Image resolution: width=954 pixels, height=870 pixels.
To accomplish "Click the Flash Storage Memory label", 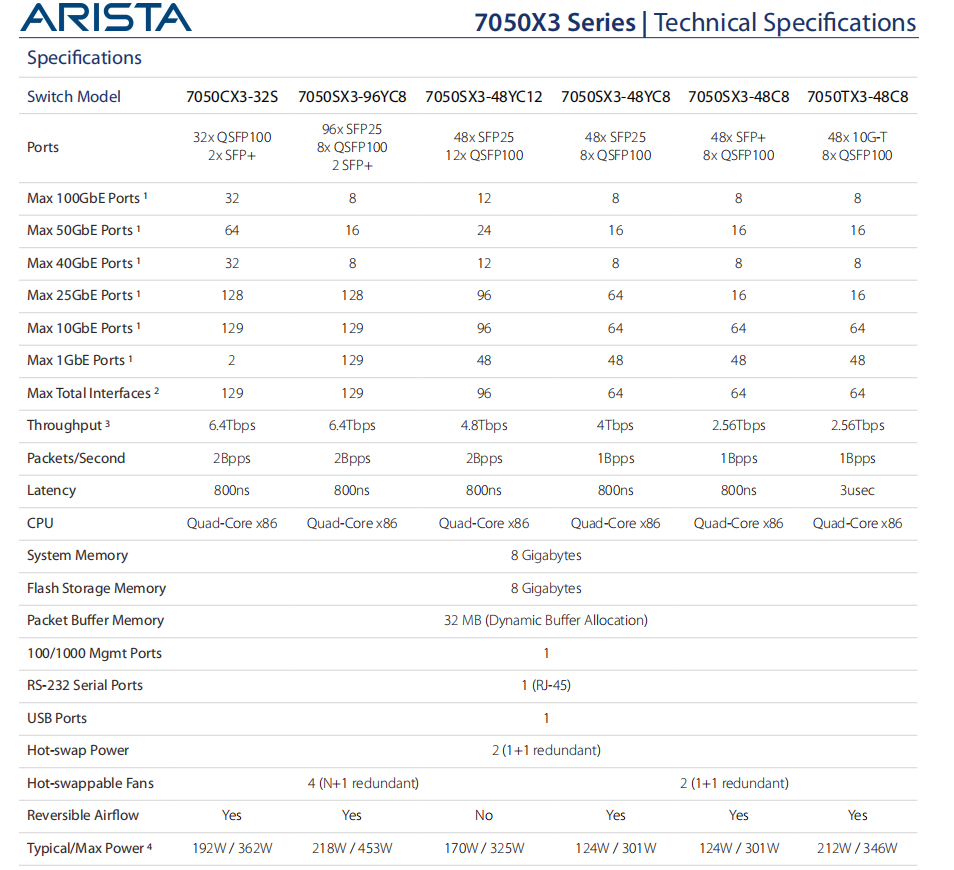I will (96, 589).
